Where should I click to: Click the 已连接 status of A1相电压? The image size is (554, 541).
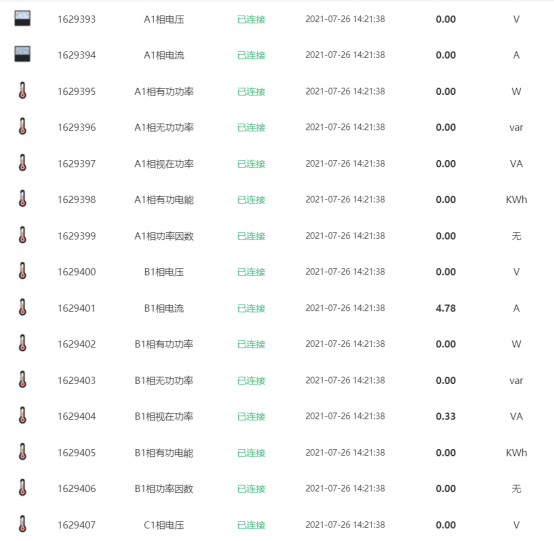click(251, 19)
